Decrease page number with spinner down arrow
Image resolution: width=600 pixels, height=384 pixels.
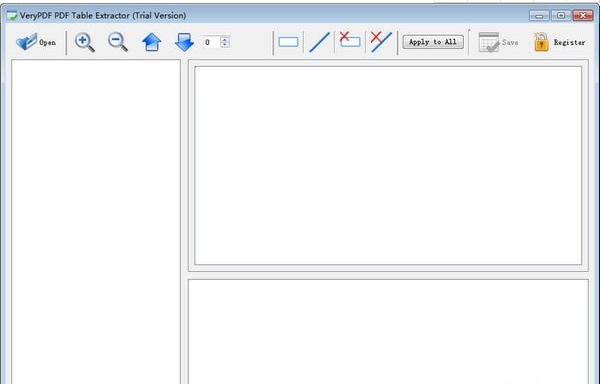pos(225,45)
